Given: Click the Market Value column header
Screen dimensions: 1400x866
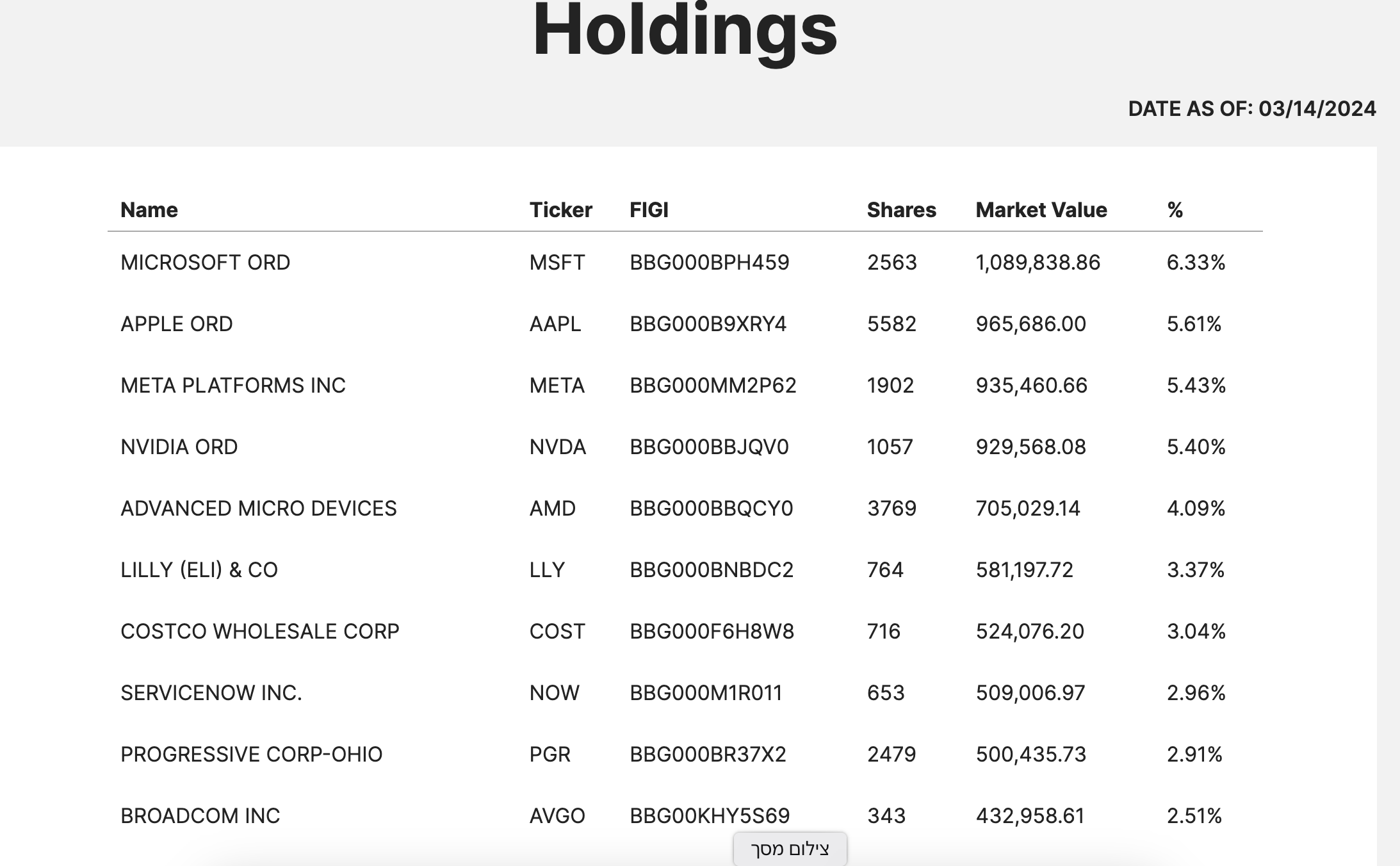Looking at the screenshot, I should click(1041, 210).
